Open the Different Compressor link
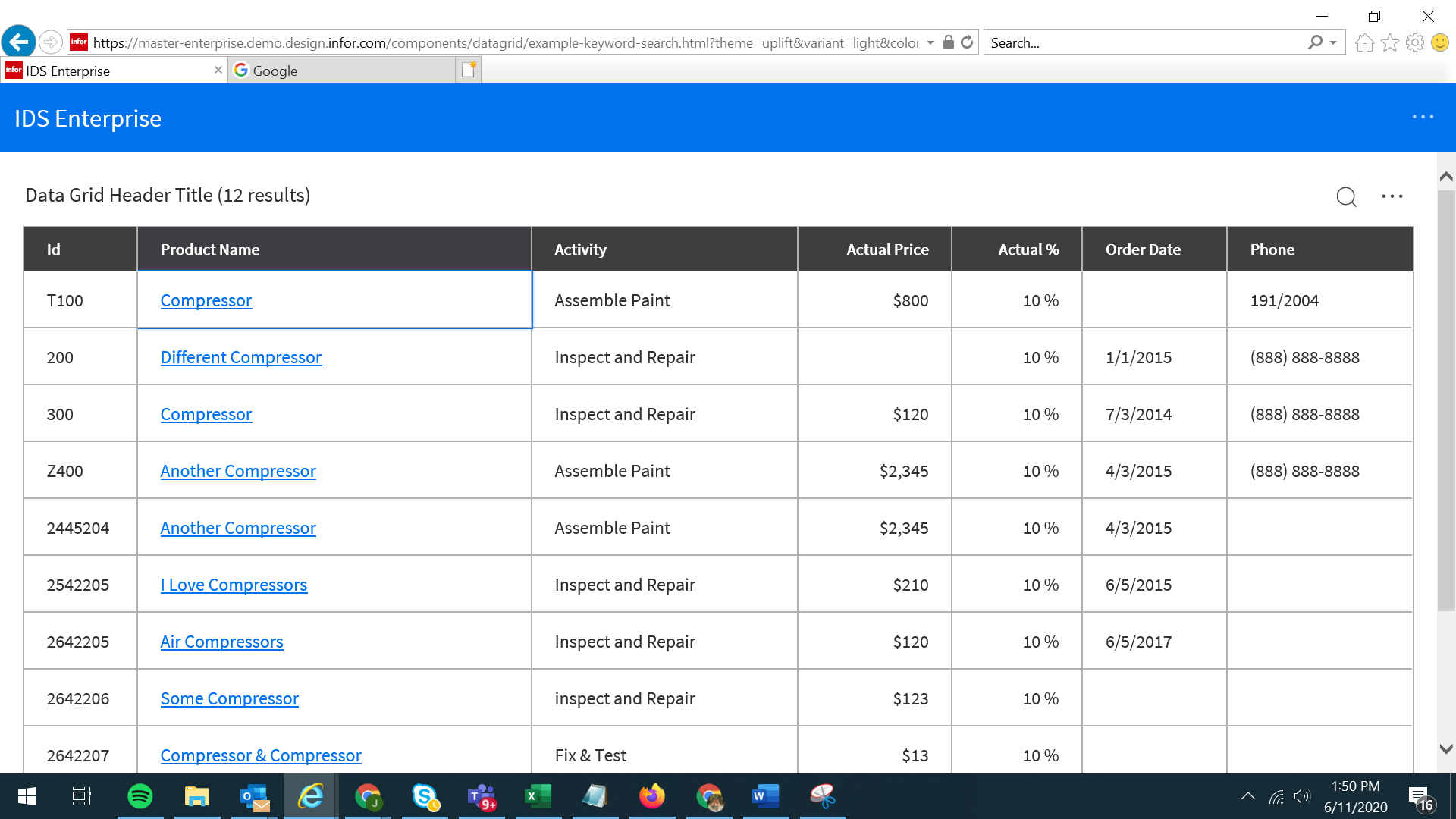The width and height of the screenshot is (1456, 819). [x=240, y=357]
